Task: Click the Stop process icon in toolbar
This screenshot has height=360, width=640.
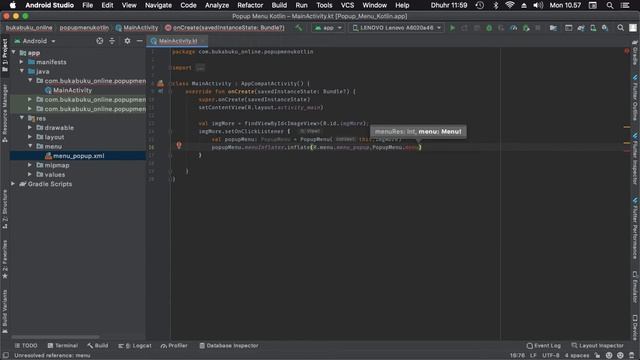Action: pos(538,28)
